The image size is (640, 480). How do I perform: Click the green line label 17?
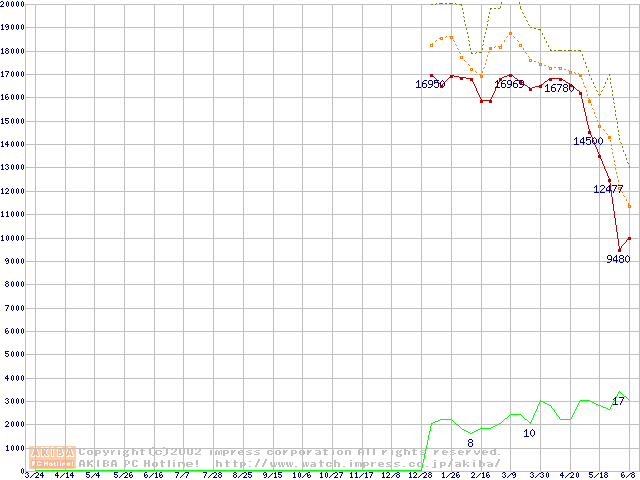[x=618, y=401]
